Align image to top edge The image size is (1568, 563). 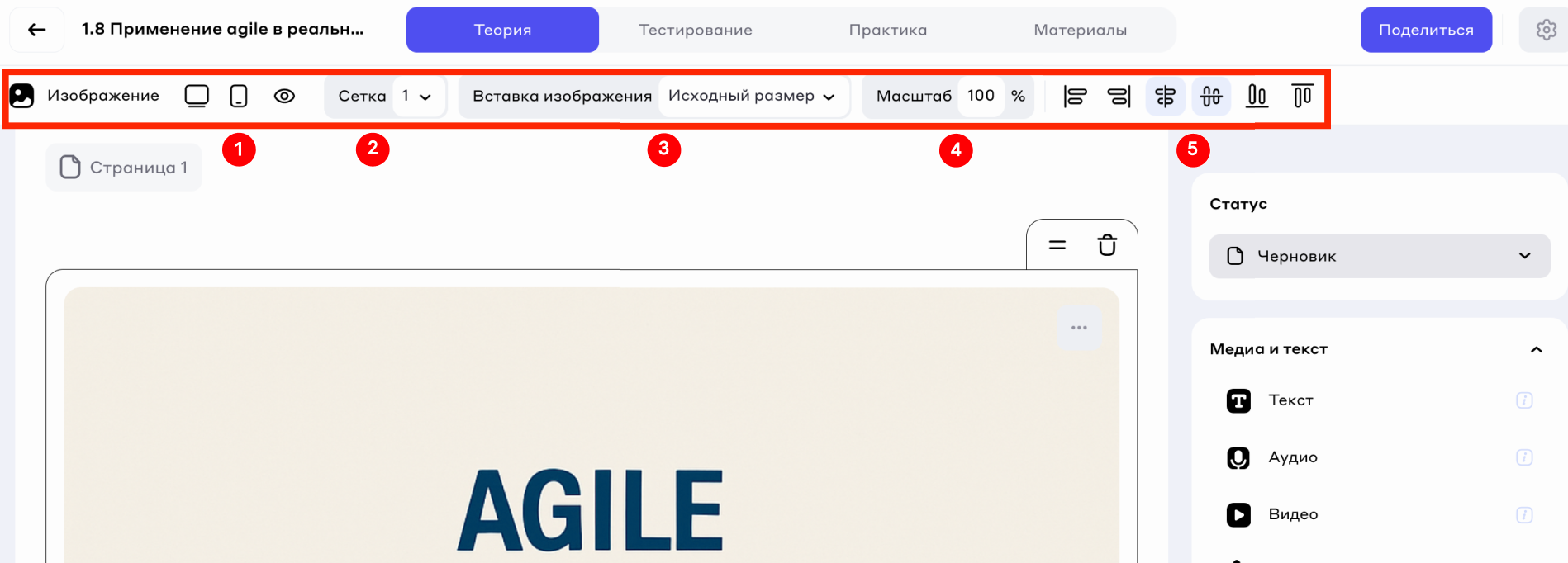click(x=1302, y=97)
